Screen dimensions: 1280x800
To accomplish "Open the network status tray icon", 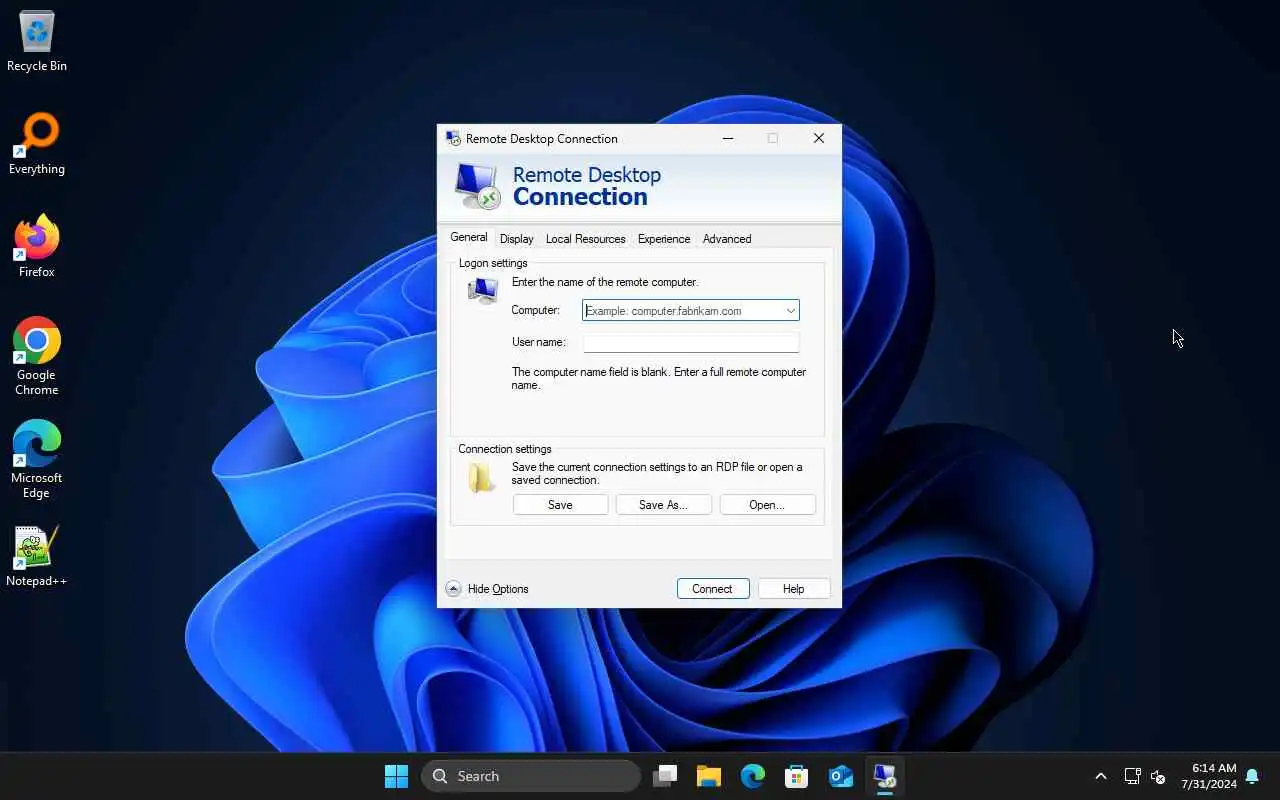I will (1132, 776).
